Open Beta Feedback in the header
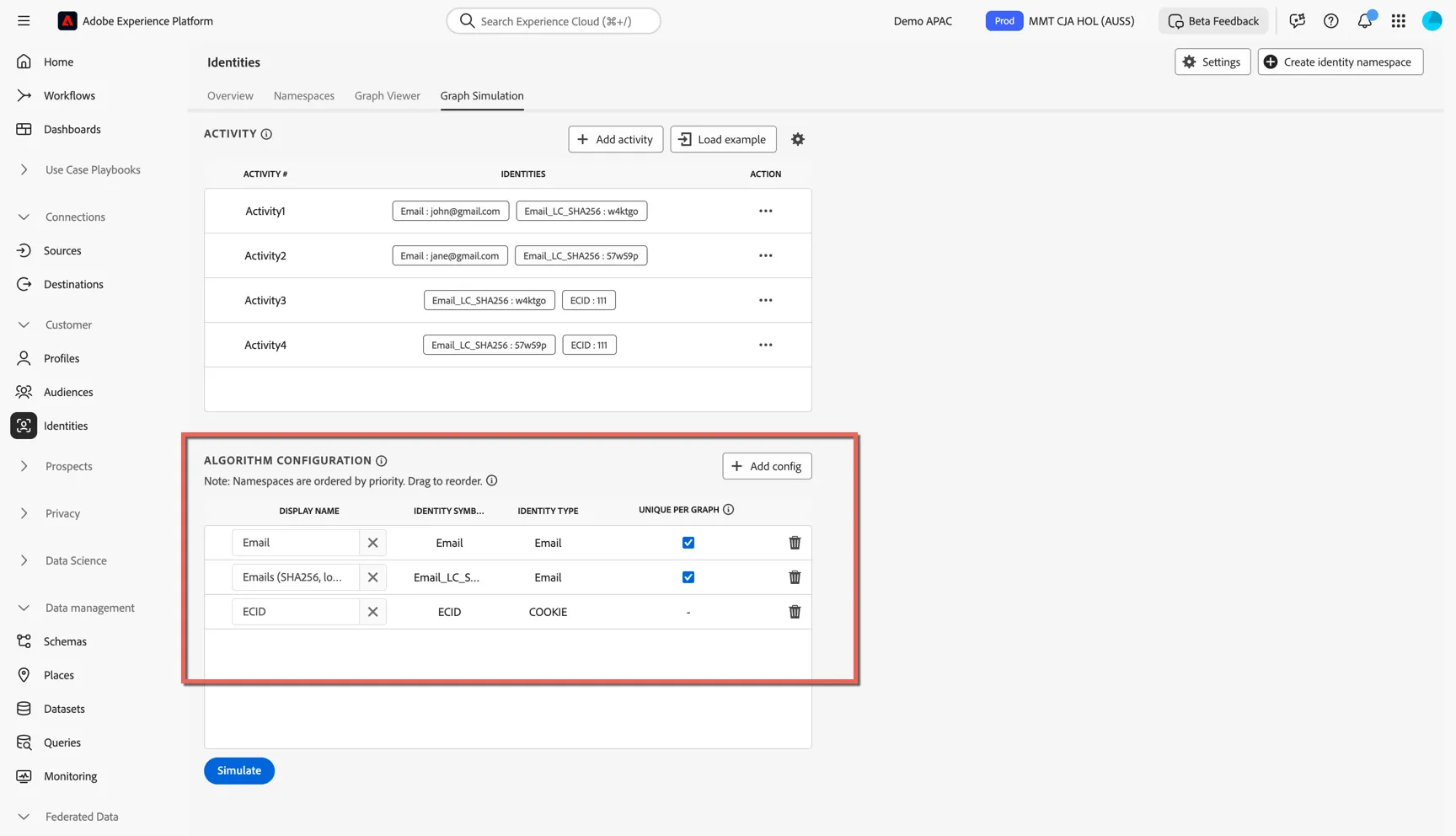The height and width of the screenshot is (836, 1456). click(1213, 21)
